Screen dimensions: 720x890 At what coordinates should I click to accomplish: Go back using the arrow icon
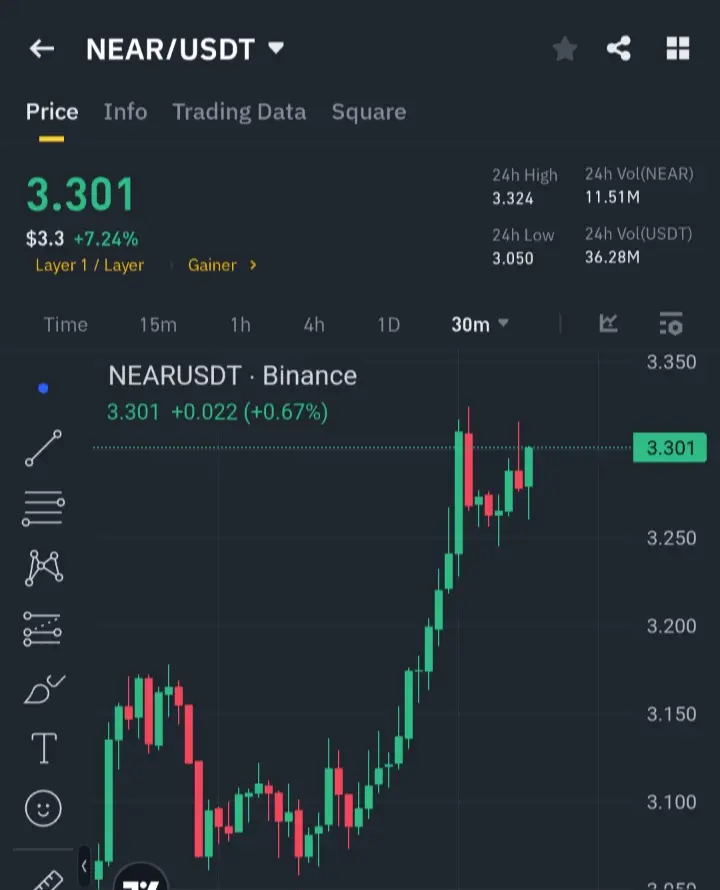pyautogui.click(x=42, y=49)
